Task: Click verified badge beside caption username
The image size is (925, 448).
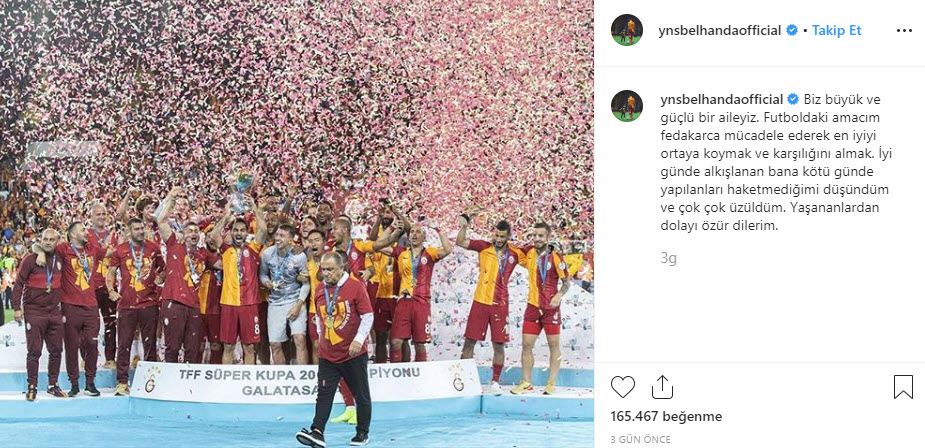Action: (793, 99)
